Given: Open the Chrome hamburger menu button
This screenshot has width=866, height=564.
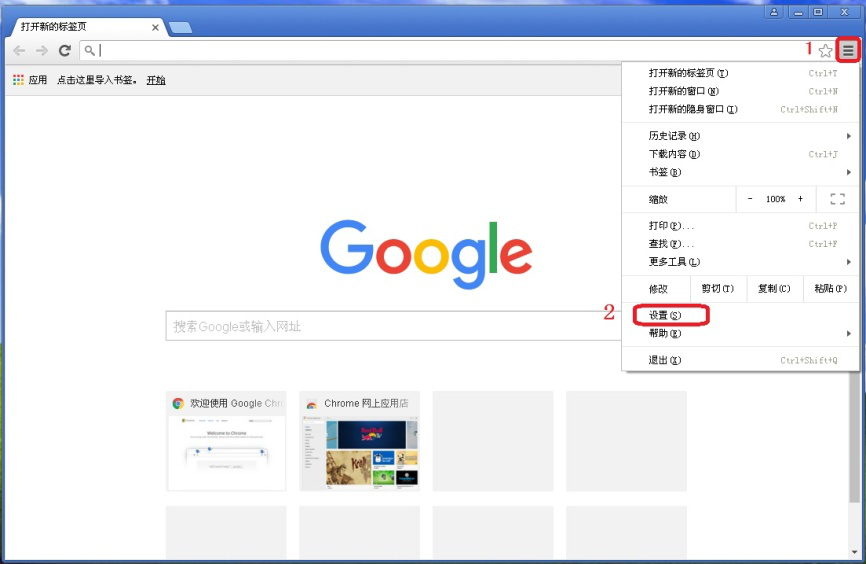Looking at the screenshot, I should 848,51.
